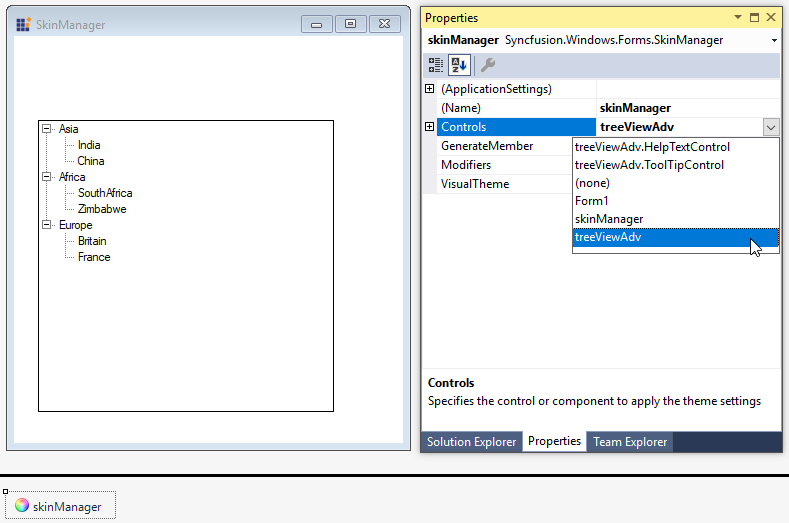Click the (ApplicationSettings) property label

[496, 89]
